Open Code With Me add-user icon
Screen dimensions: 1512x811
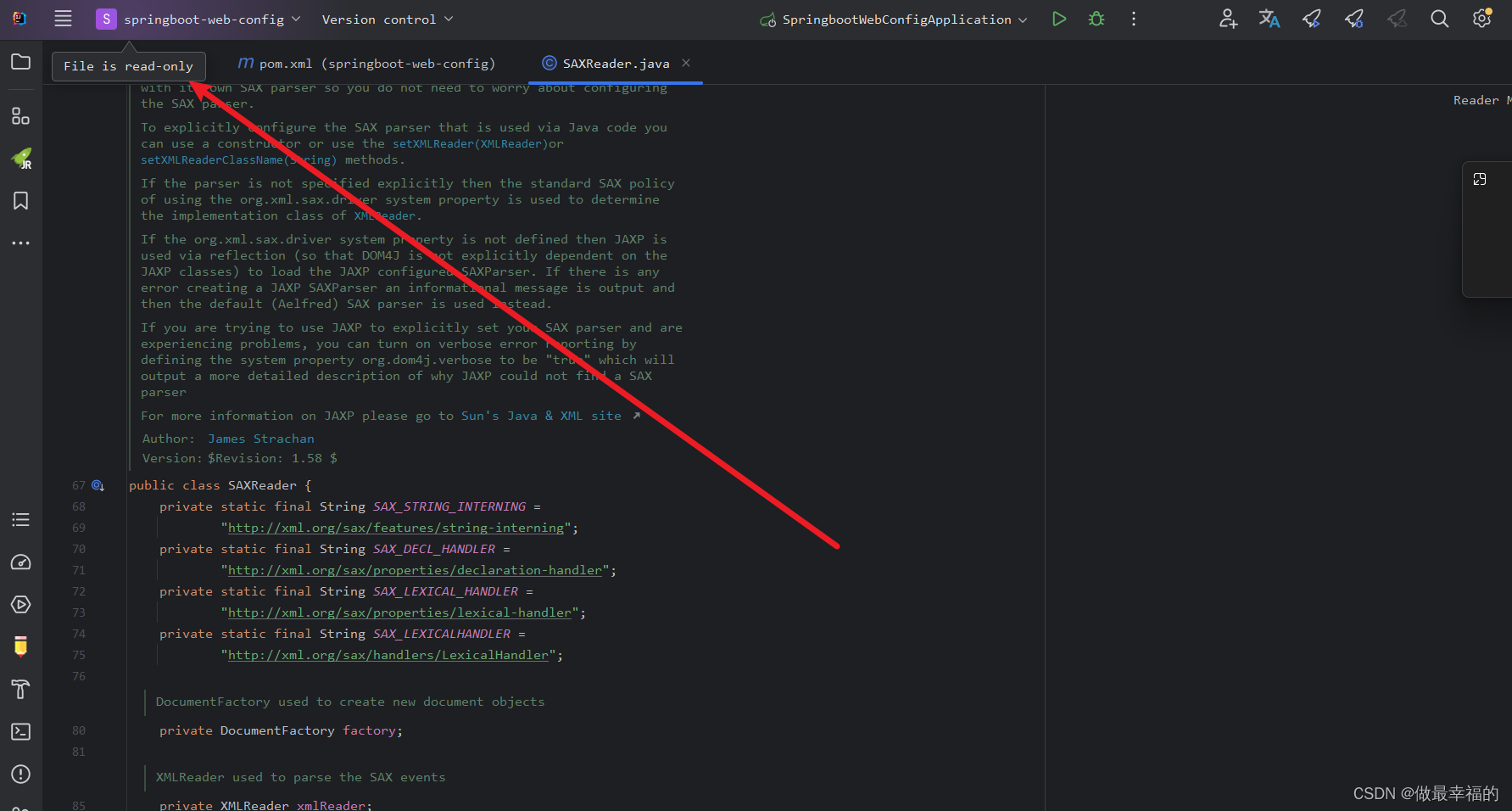pos(1228,19)
